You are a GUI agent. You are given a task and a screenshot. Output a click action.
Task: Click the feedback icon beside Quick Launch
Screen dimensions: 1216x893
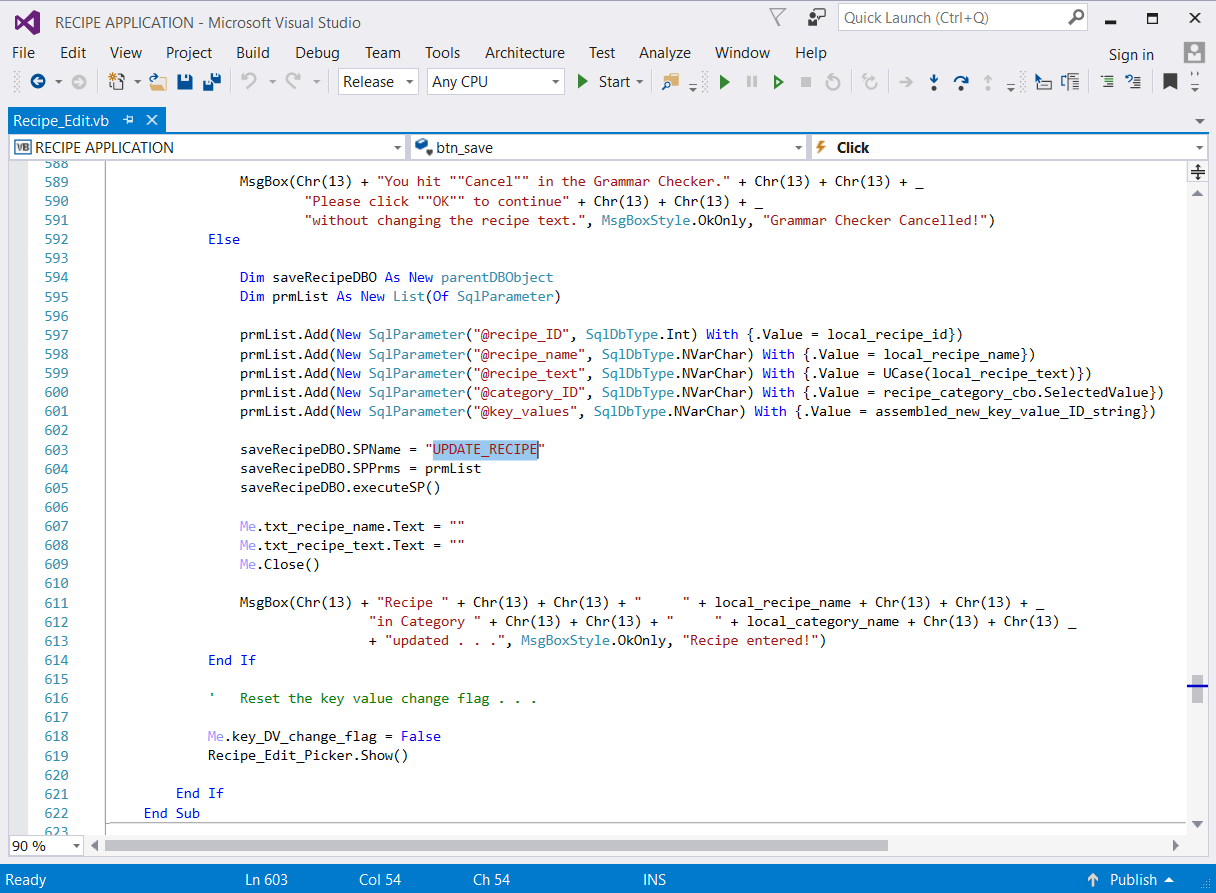[817, 17]
